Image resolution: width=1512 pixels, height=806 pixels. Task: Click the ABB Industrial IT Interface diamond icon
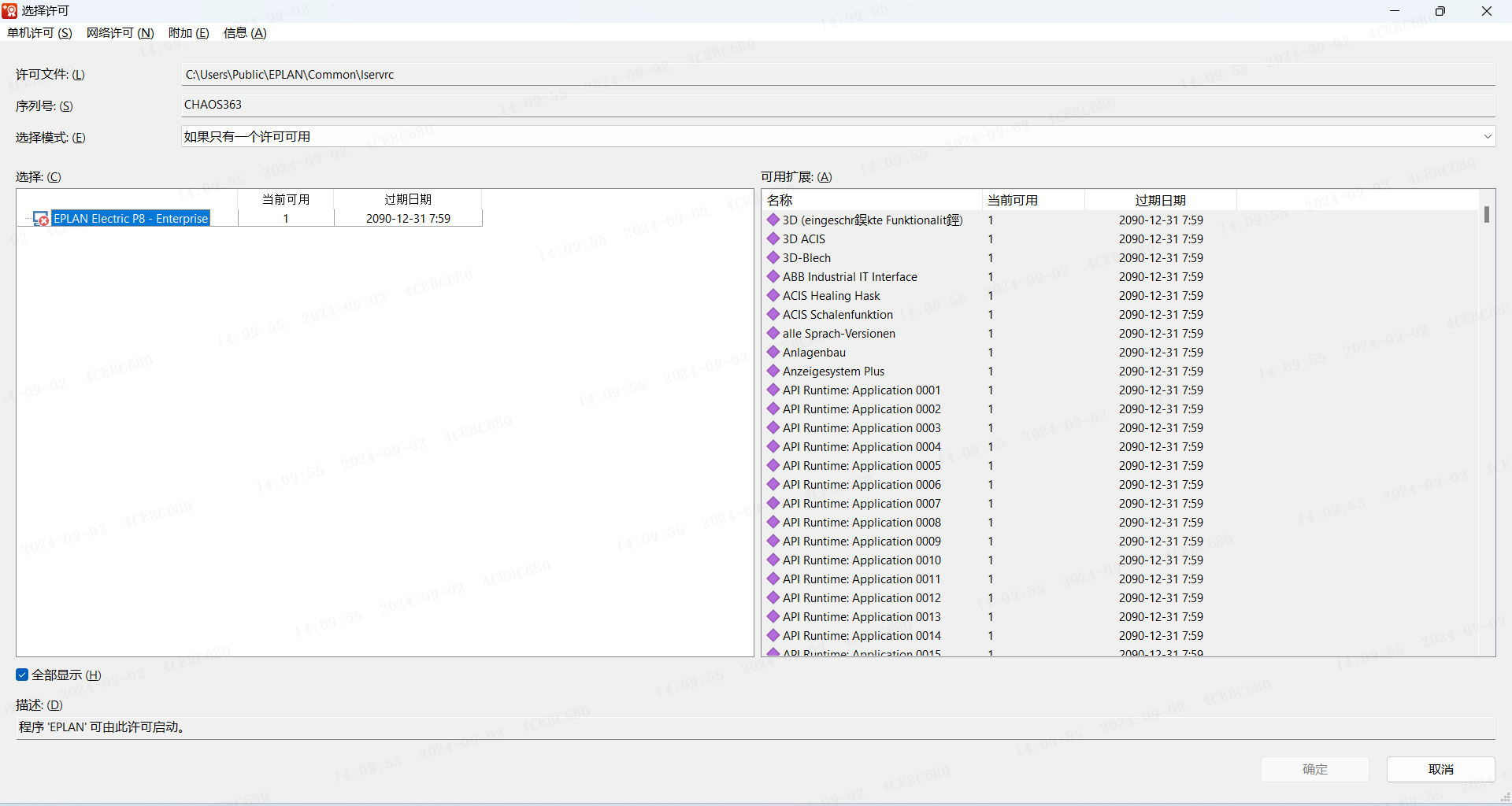[x=773, y=276]
